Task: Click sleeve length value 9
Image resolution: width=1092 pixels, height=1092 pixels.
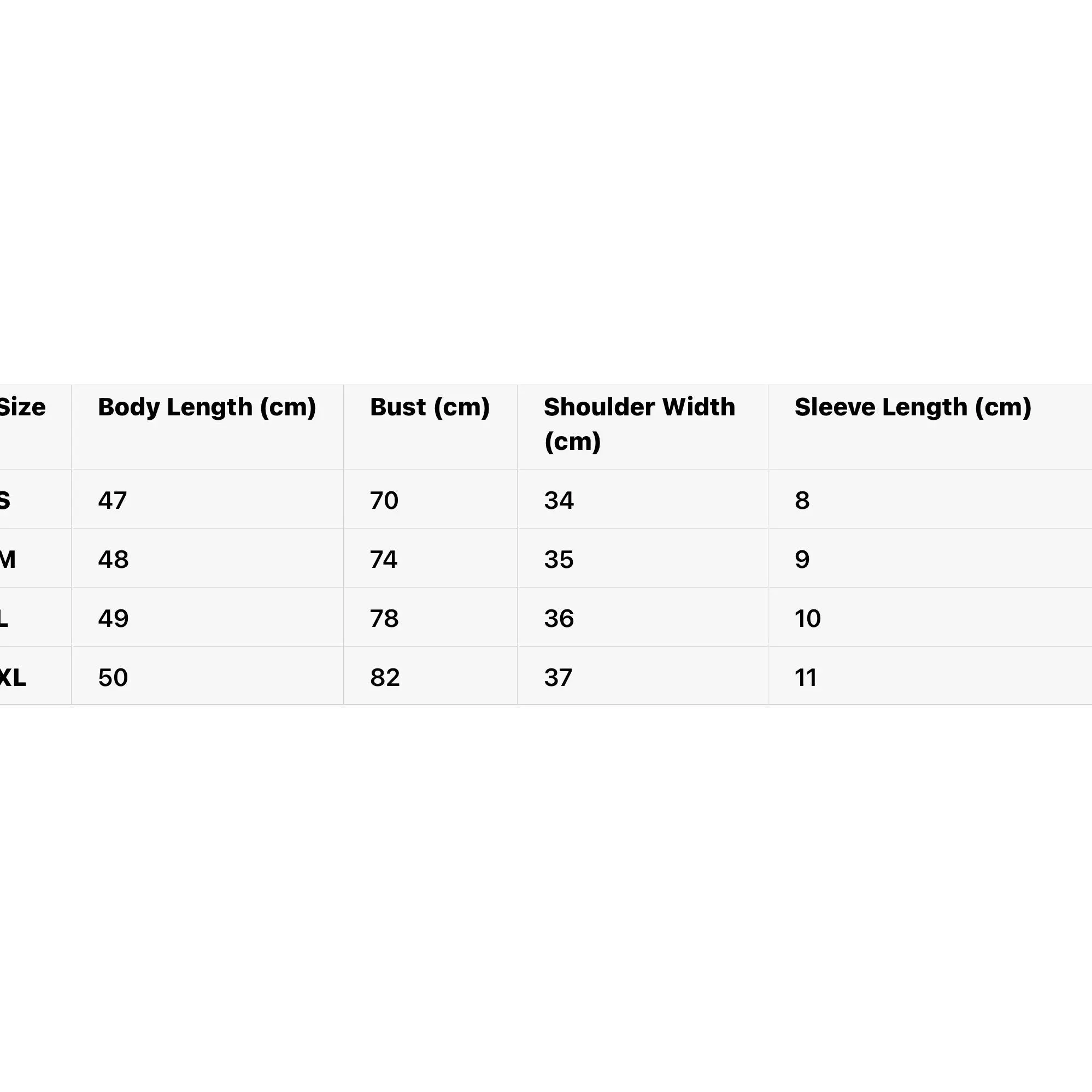Action: point(802,560)
